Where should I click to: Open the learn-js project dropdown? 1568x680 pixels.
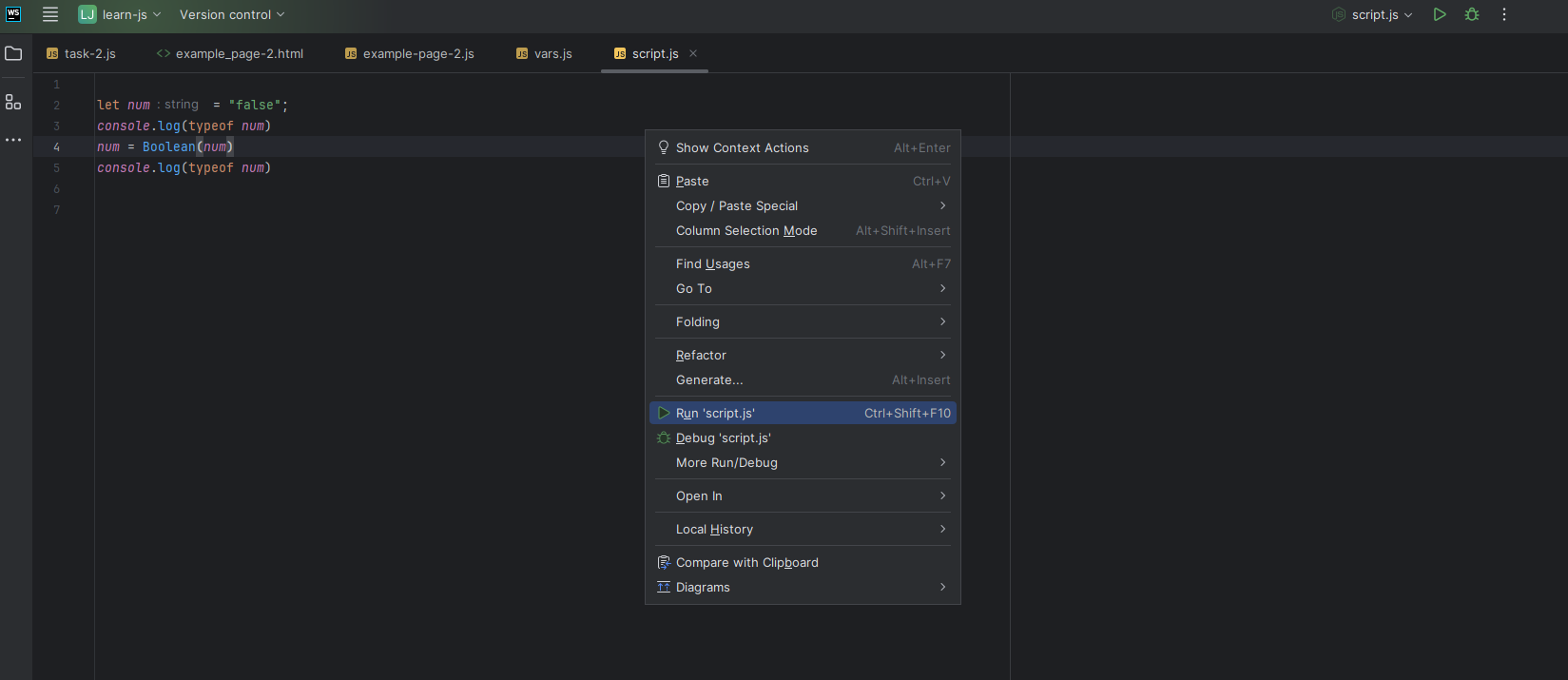pyautogui.click(x=120, y=14)
